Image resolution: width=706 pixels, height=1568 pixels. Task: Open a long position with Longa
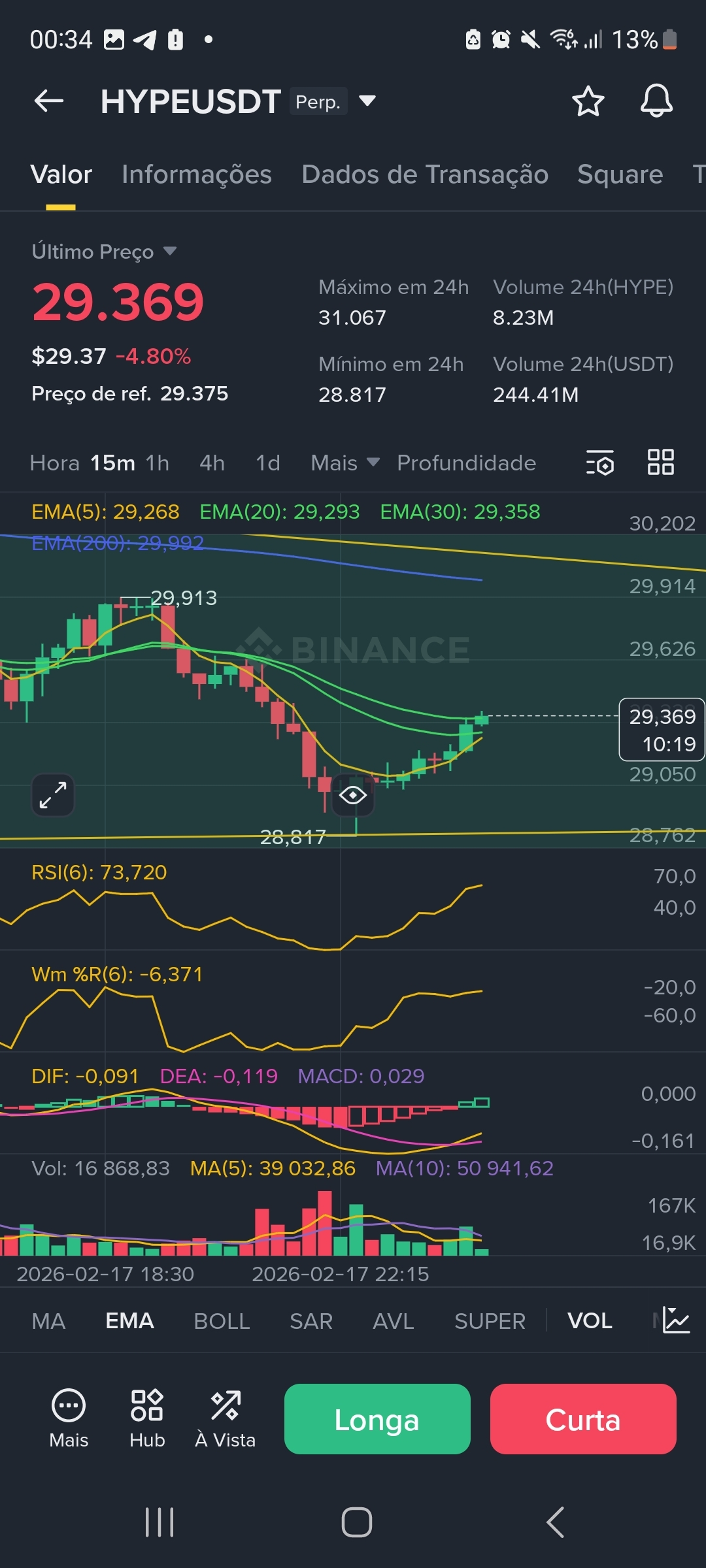(x=377, y=1419)
